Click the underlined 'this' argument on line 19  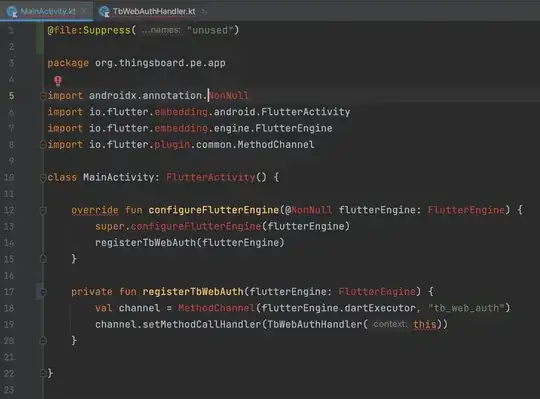[424, 324]
